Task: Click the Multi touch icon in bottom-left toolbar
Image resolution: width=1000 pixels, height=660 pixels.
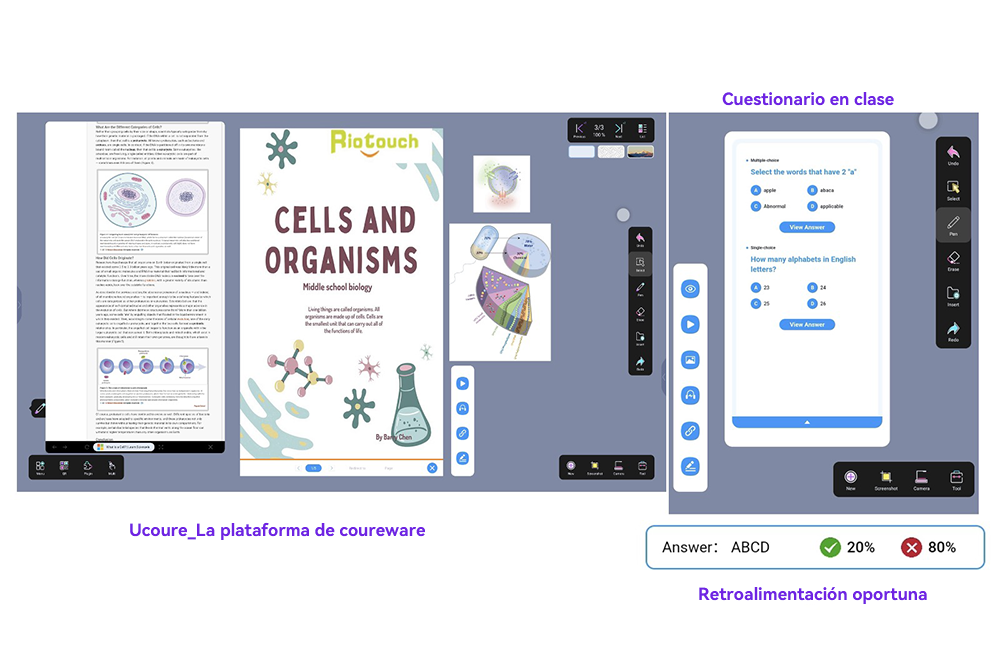Action: [112, 467]
